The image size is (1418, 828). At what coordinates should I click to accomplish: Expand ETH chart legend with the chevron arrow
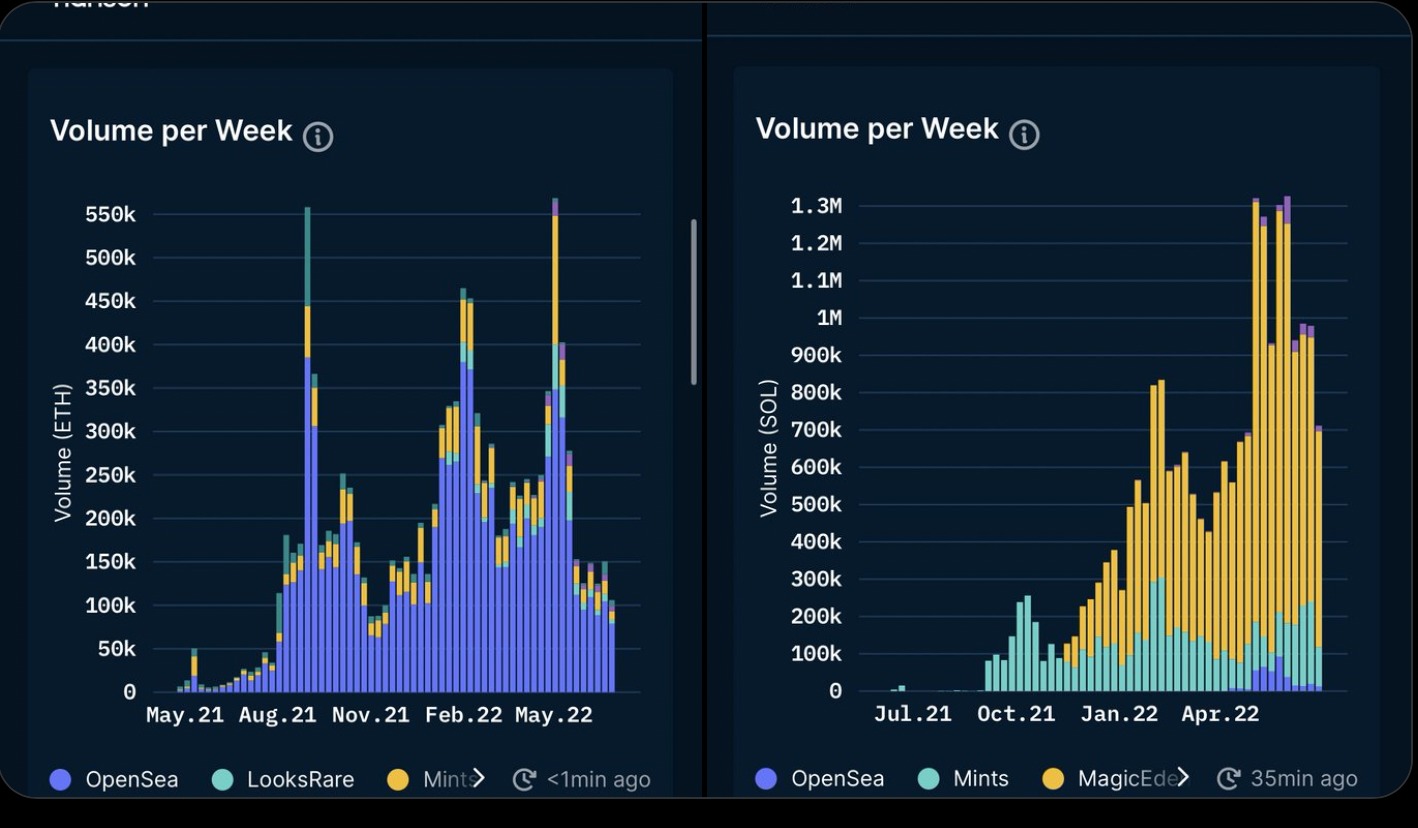tap(479, 779)
